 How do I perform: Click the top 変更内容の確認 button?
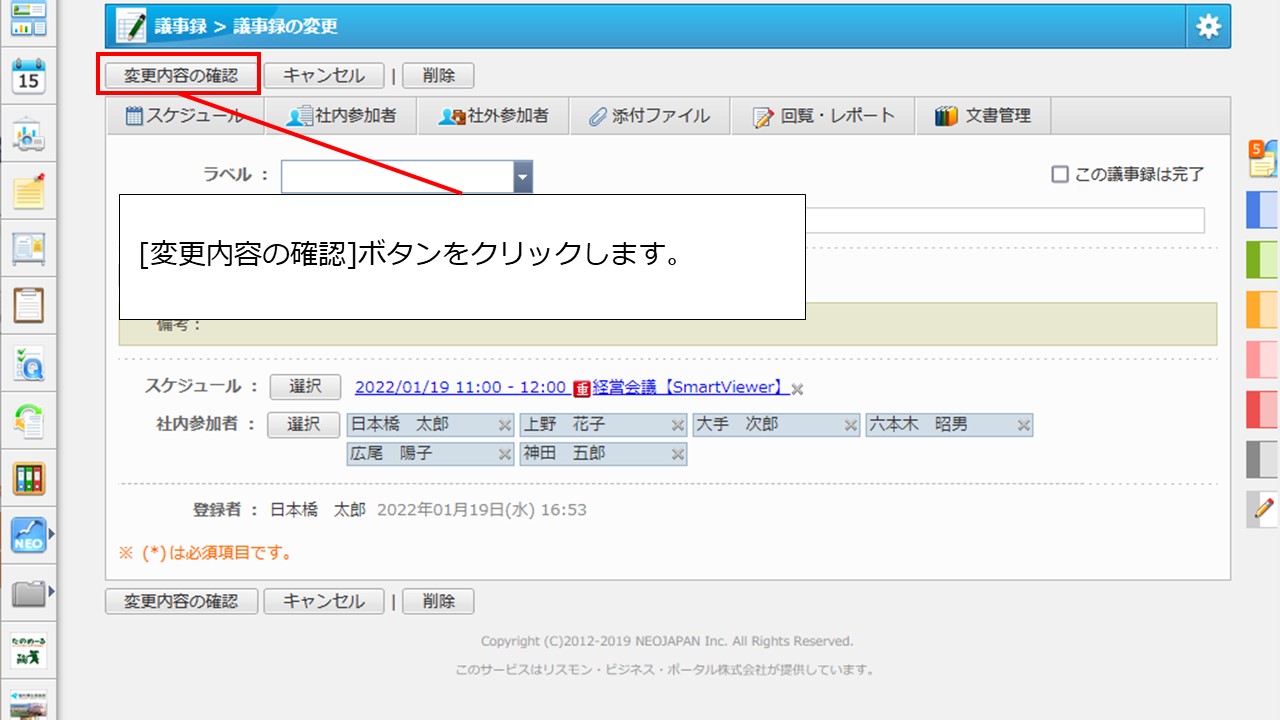[x=181, y=75]
